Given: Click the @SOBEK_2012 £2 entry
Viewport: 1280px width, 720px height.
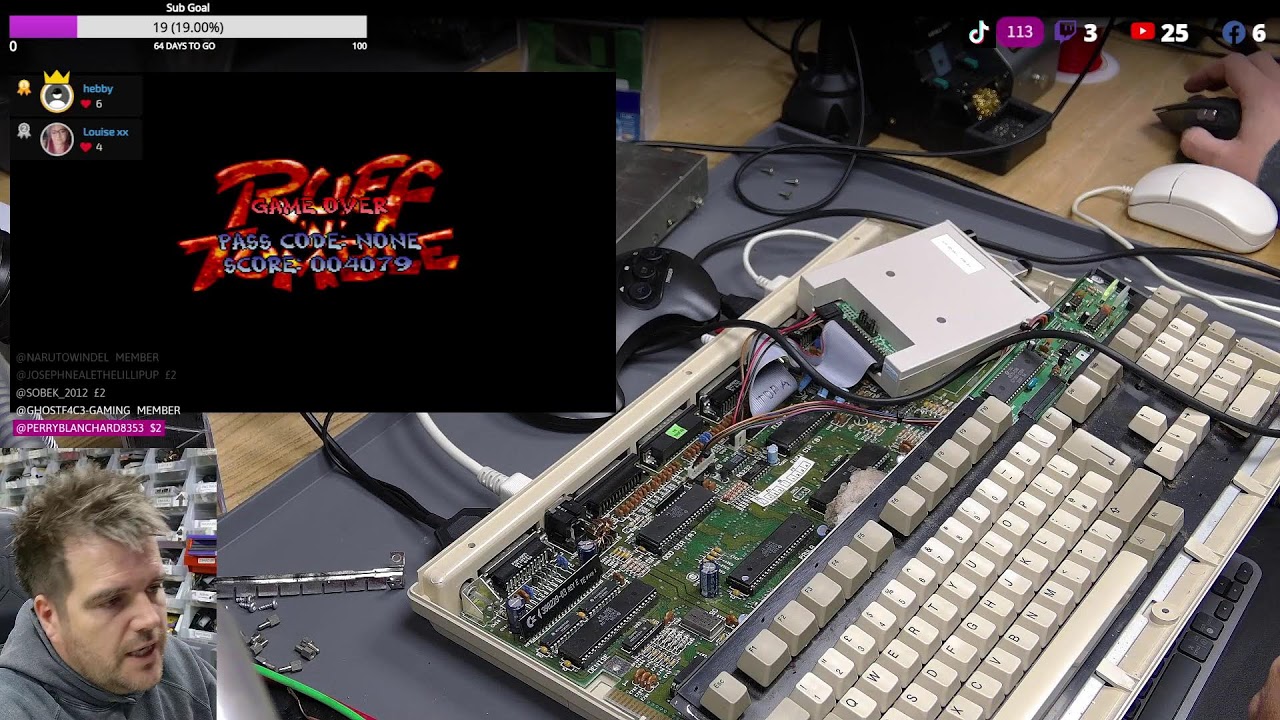Looking at the screenshot, I should (60, 393).
